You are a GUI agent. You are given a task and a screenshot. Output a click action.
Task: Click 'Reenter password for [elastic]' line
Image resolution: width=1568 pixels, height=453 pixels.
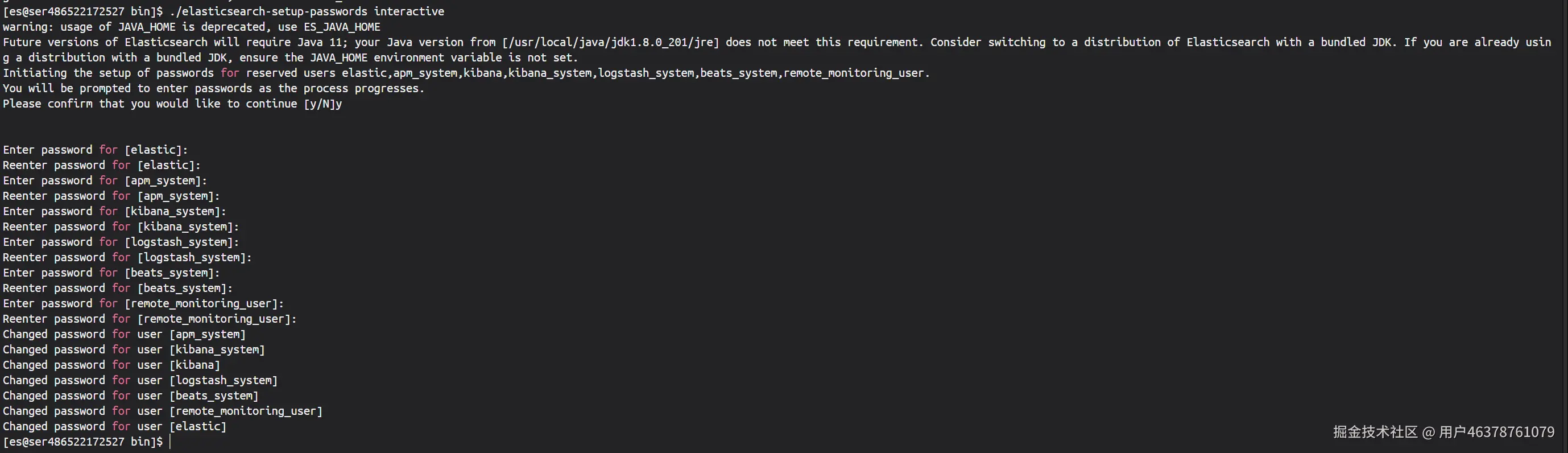click(102, 165)
